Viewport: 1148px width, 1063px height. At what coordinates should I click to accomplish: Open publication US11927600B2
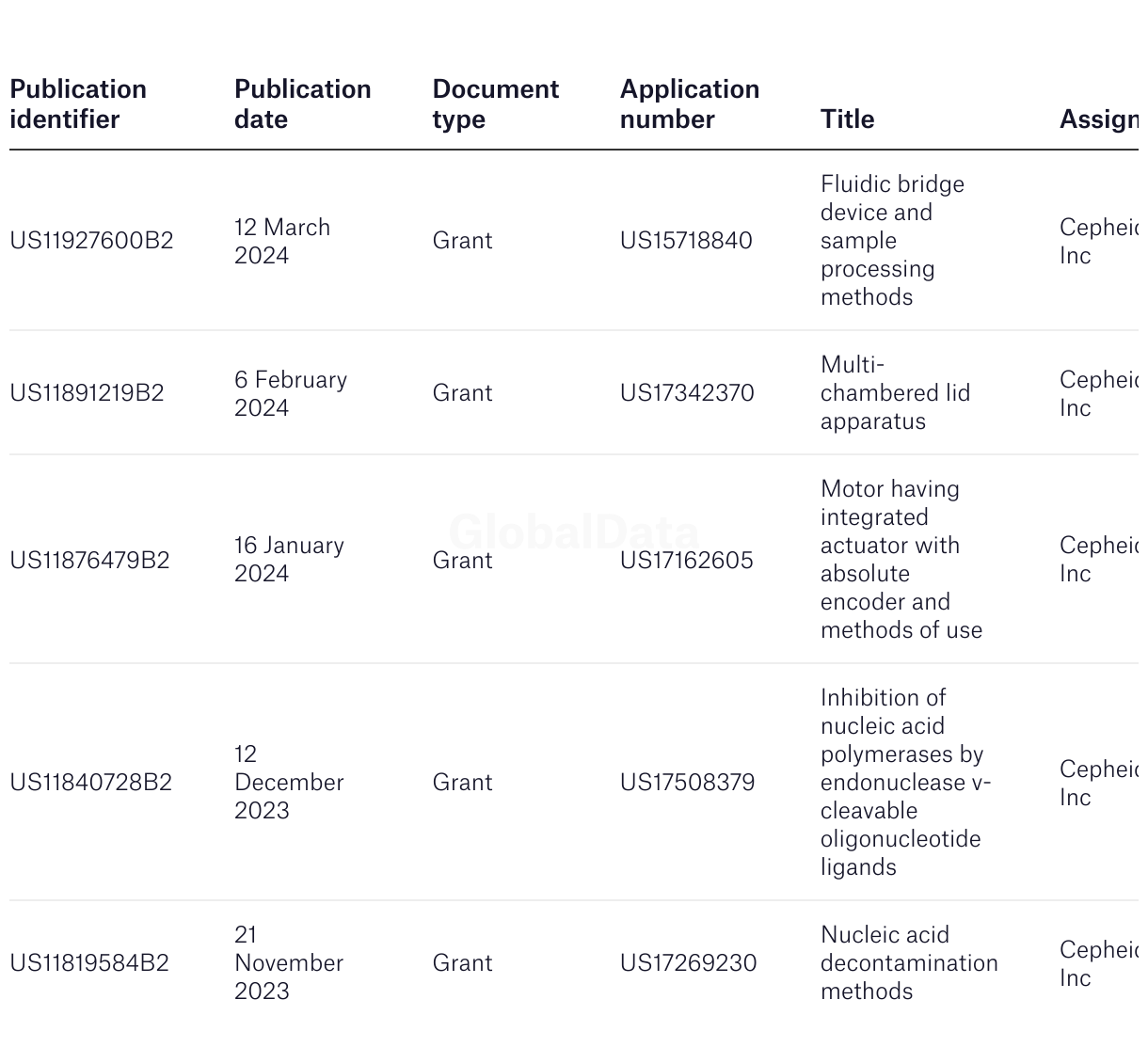[x=91, y=241]
